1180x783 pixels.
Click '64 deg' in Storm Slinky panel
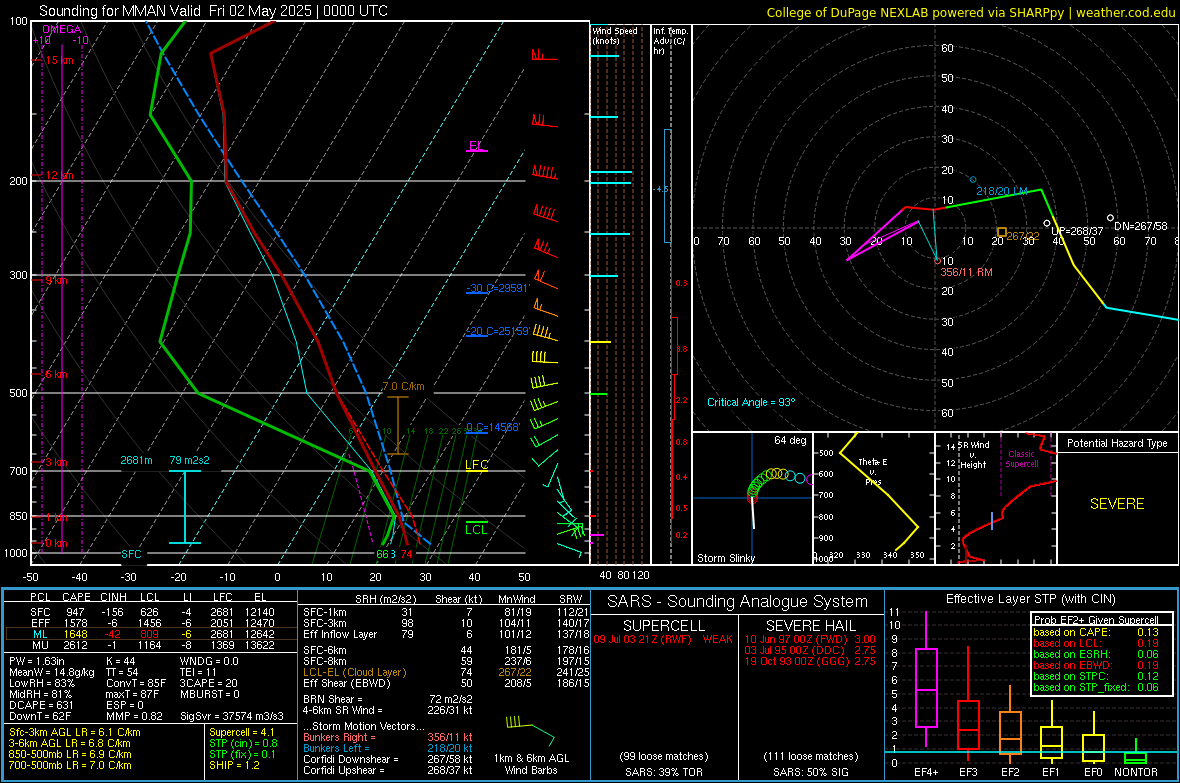pos(790,440)
